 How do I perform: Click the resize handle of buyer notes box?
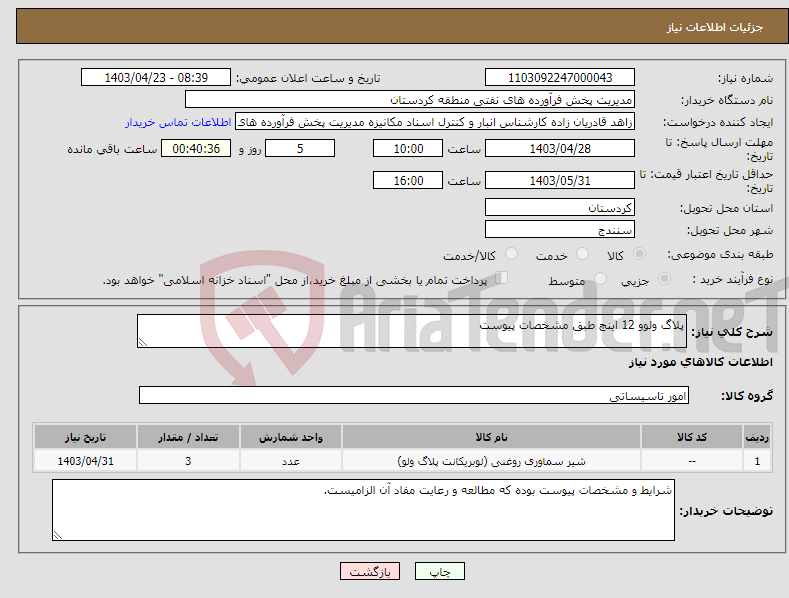(58, 535)
